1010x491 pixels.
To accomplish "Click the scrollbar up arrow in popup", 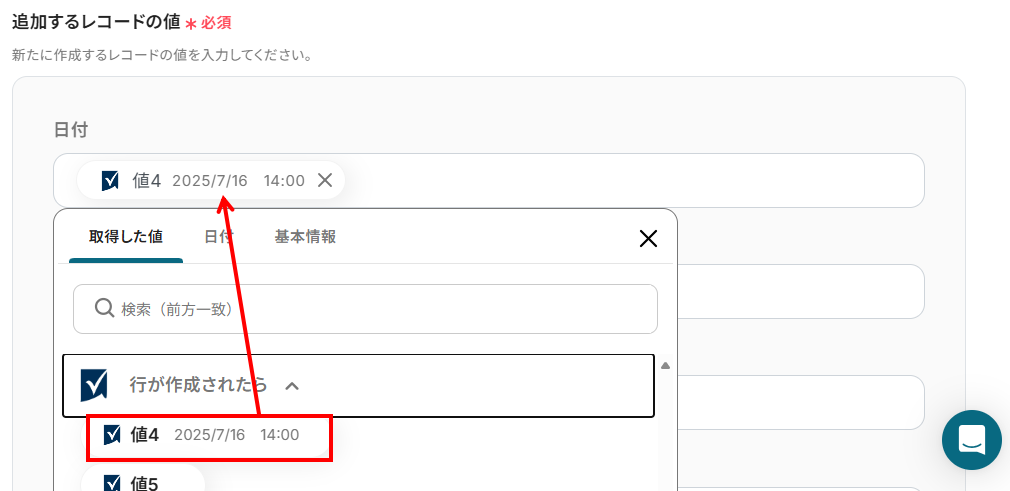I will [x=665, y=366].
